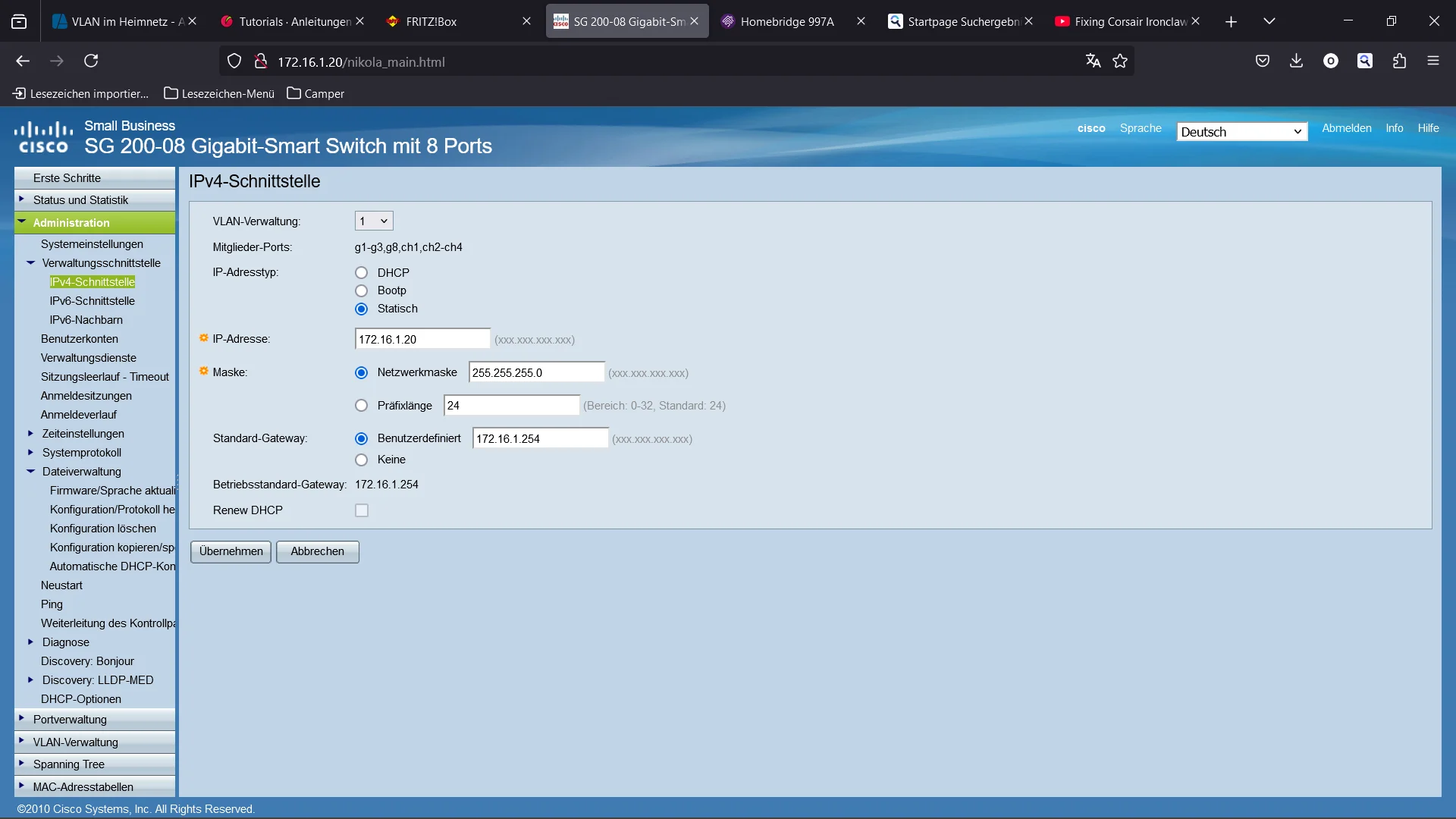Click the Standard-Gateway address field
This screenshot has width=1456, height=819.
540,439
